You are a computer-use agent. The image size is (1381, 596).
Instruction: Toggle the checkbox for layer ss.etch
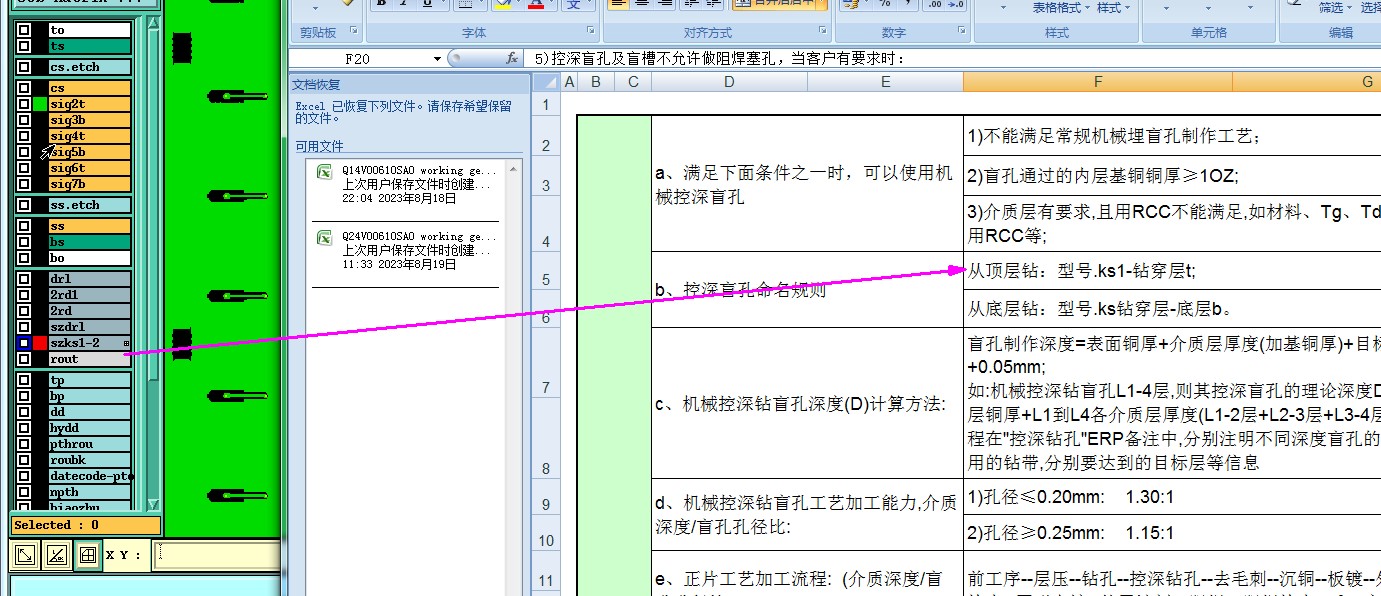[x=24, y=205]
